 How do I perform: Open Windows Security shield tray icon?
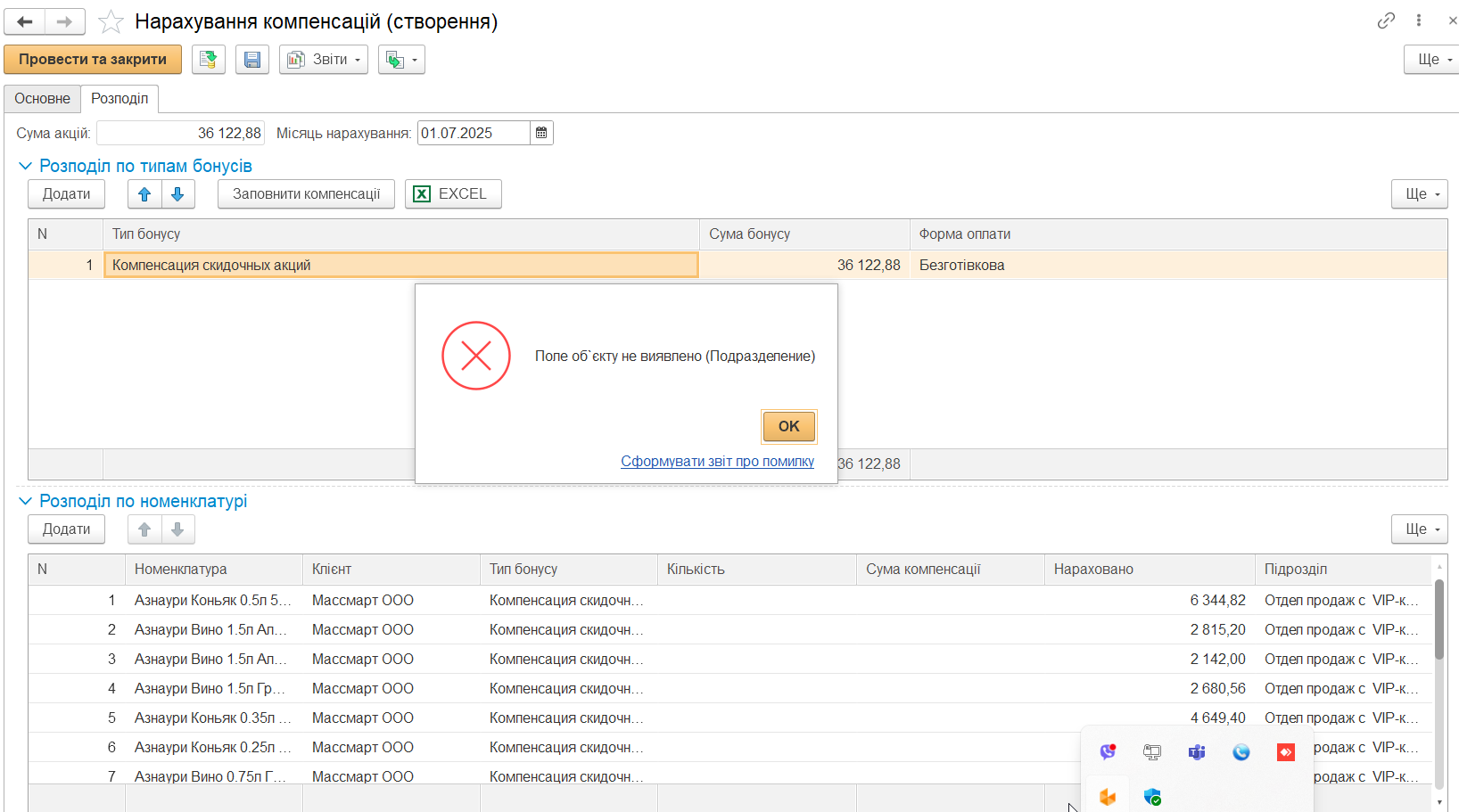pyautogui.click(x=1152, y=797)
